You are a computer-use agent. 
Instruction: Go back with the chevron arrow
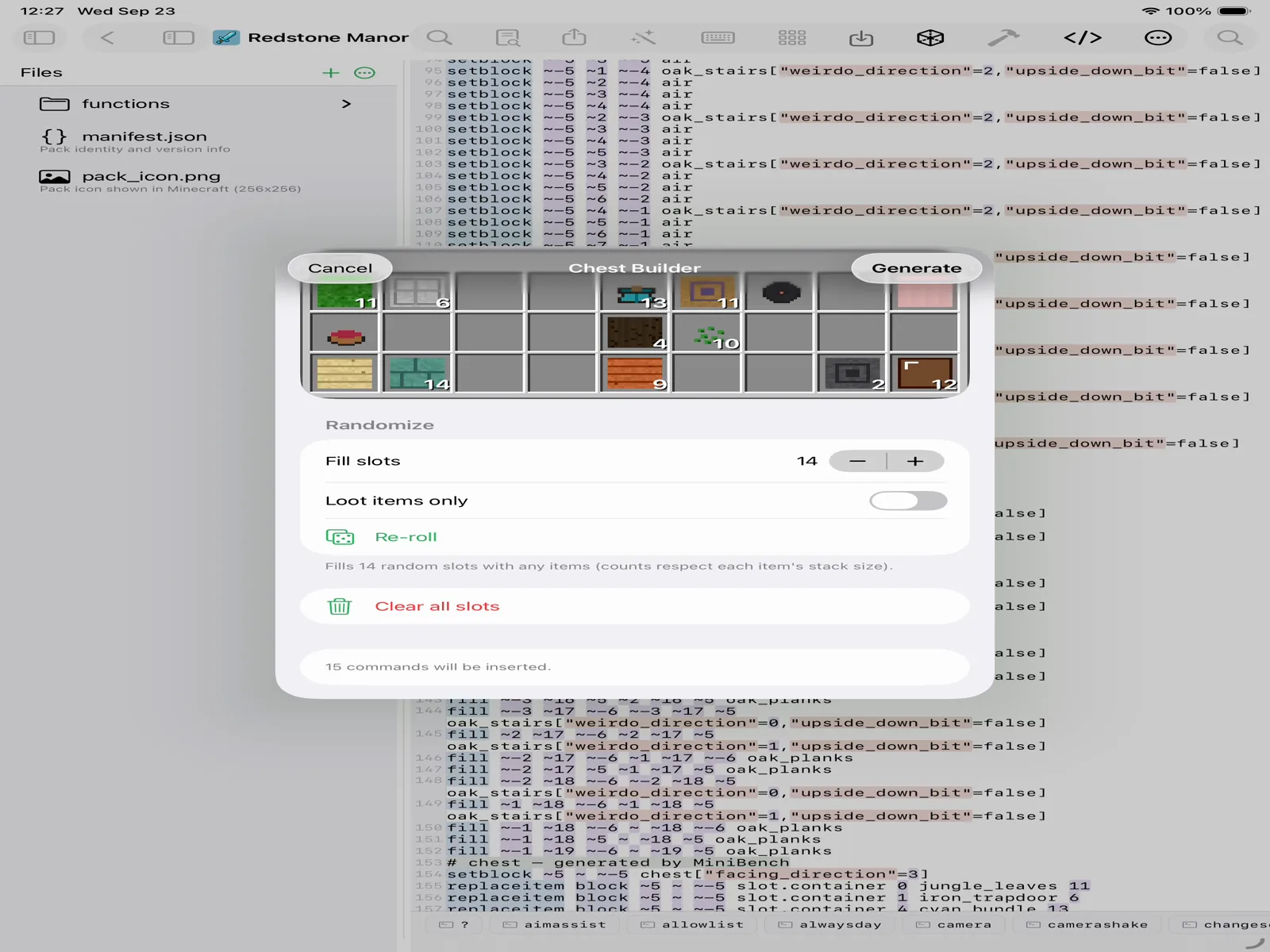click(108, 37)
